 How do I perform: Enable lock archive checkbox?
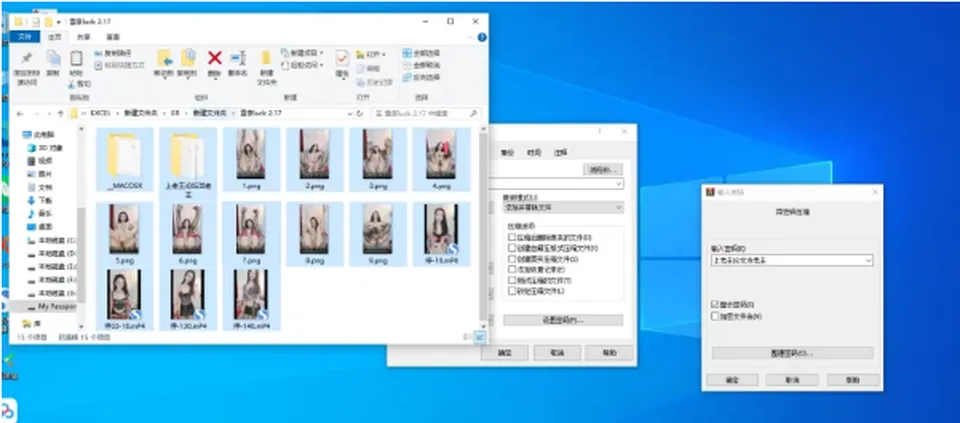pos(512,291)
